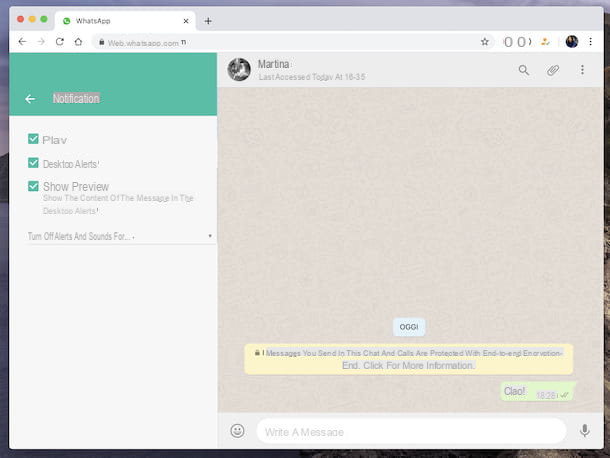Uncheck the Play sounds checkbox
610x458 pixels.
tap(33, 139)
